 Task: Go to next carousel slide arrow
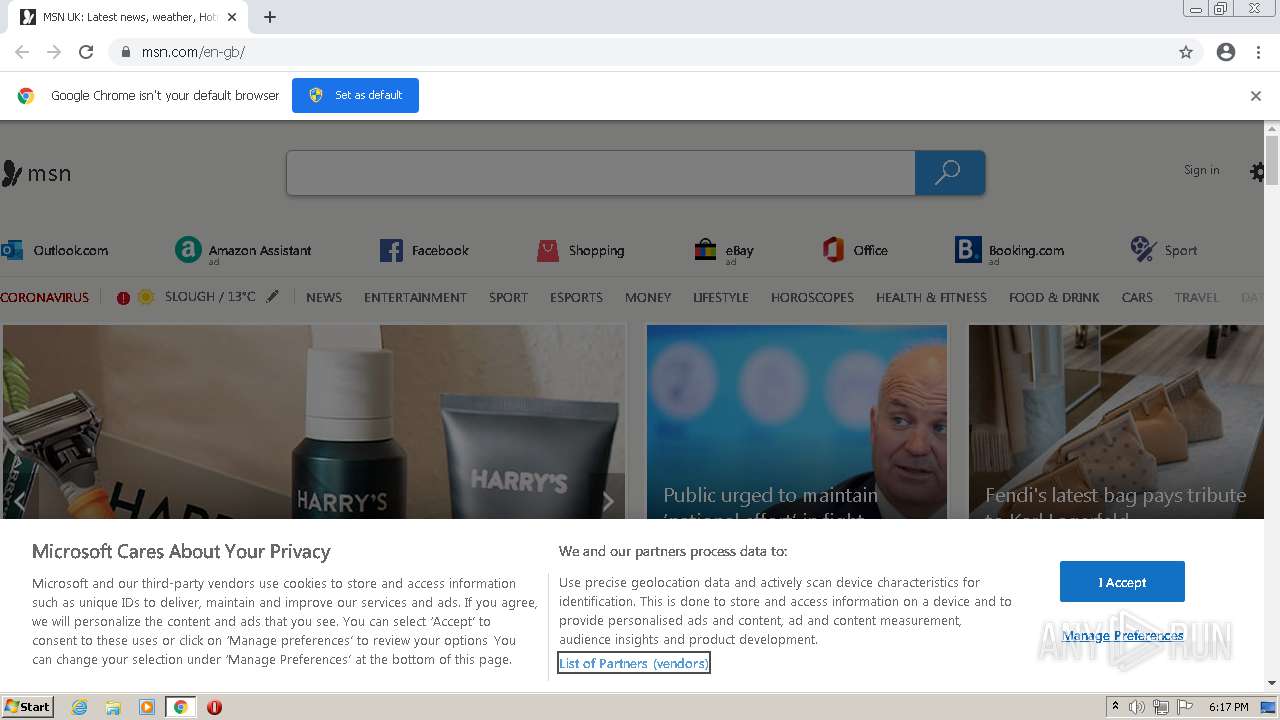[x=607, y=502]
